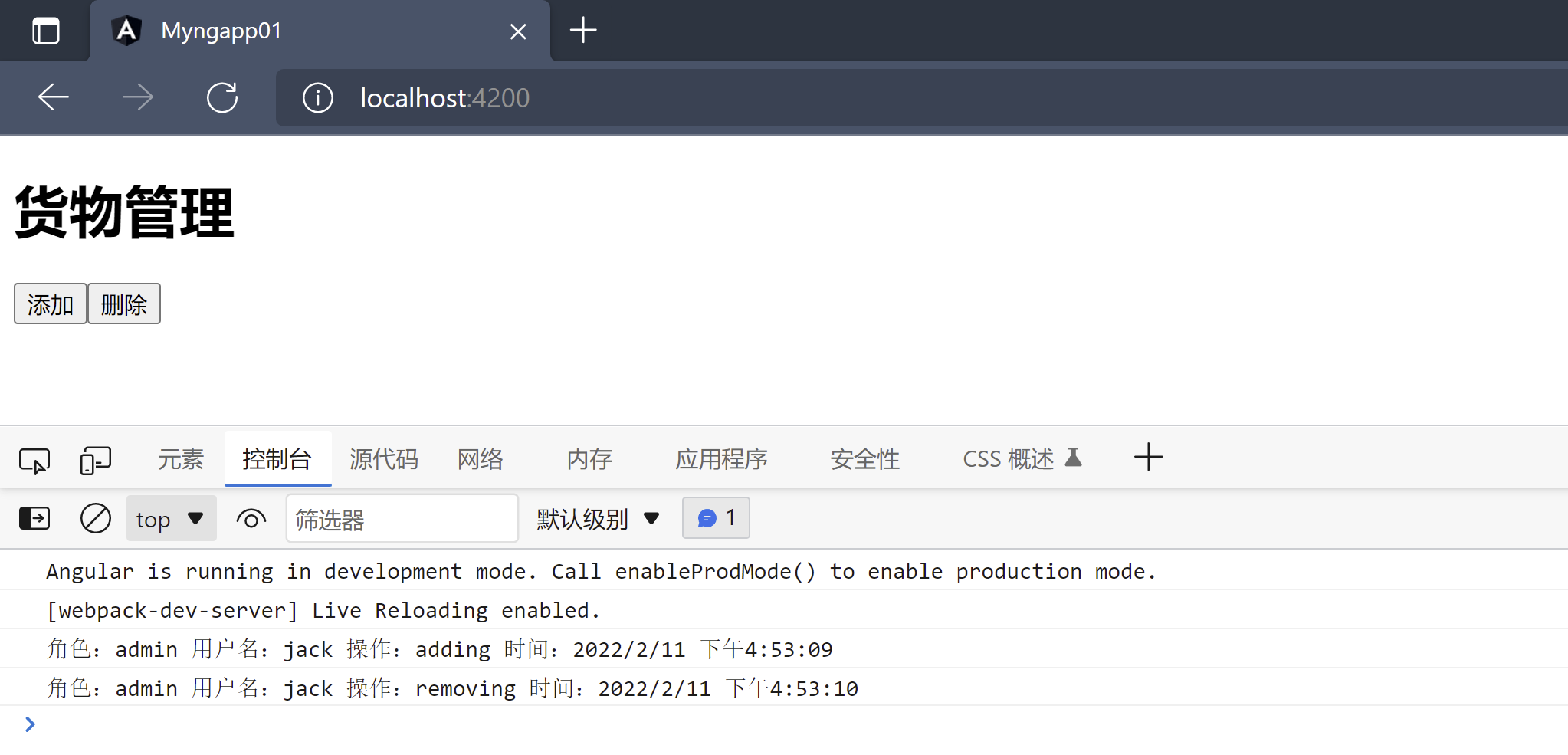Activate the inspect element picker tool

(34, 461)
